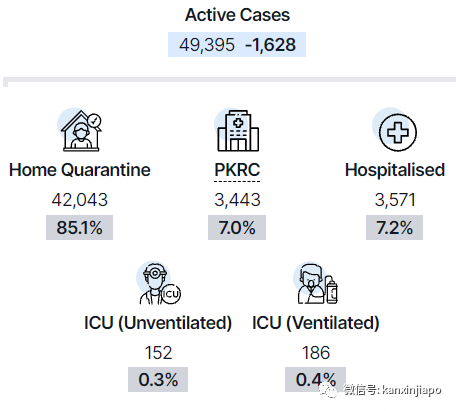Click the -1,628 daily change figure

point(270,45)
